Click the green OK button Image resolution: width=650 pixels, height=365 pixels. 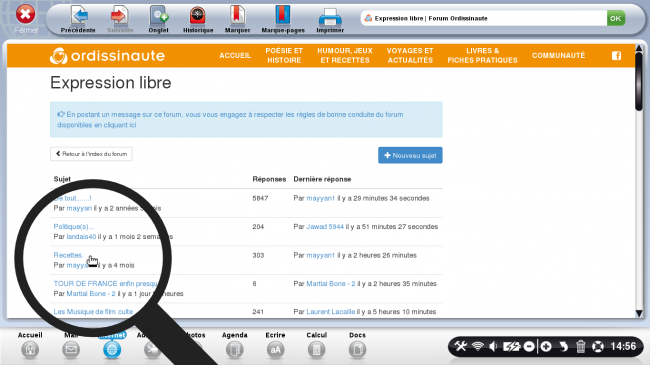(x=616, y=18)
